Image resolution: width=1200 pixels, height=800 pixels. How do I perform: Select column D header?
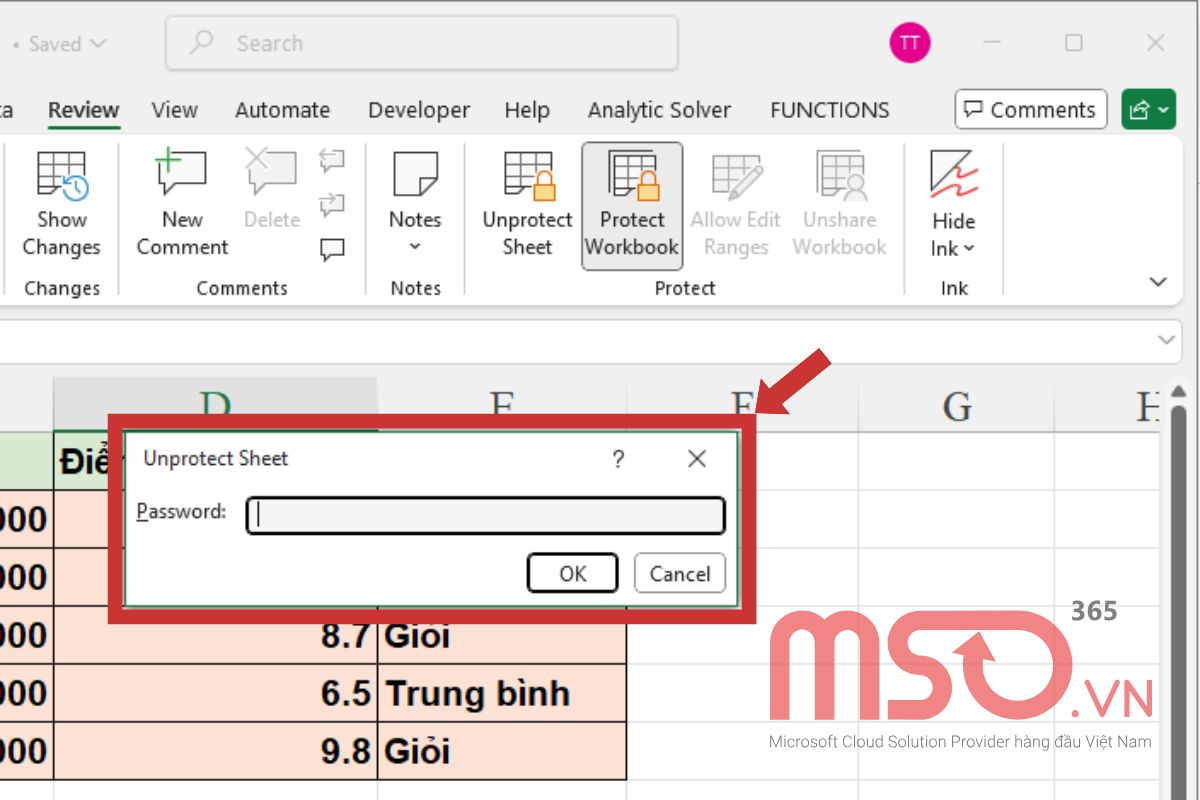[215, 397]
